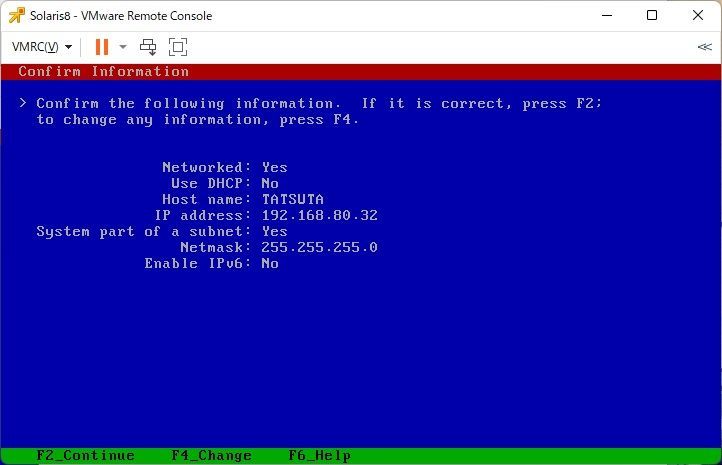Click the netmask 255.255.255.0
Viewport: 722px width, 465px height.
pos(320,247)
